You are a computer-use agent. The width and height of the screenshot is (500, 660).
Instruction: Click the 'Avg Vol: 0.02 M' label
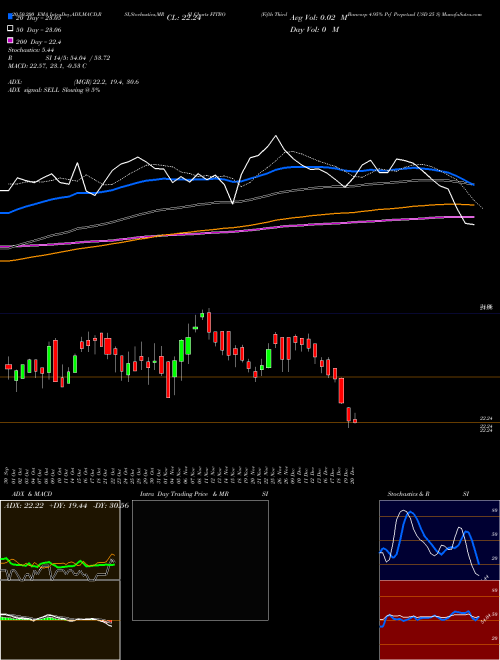pos(319,18)
